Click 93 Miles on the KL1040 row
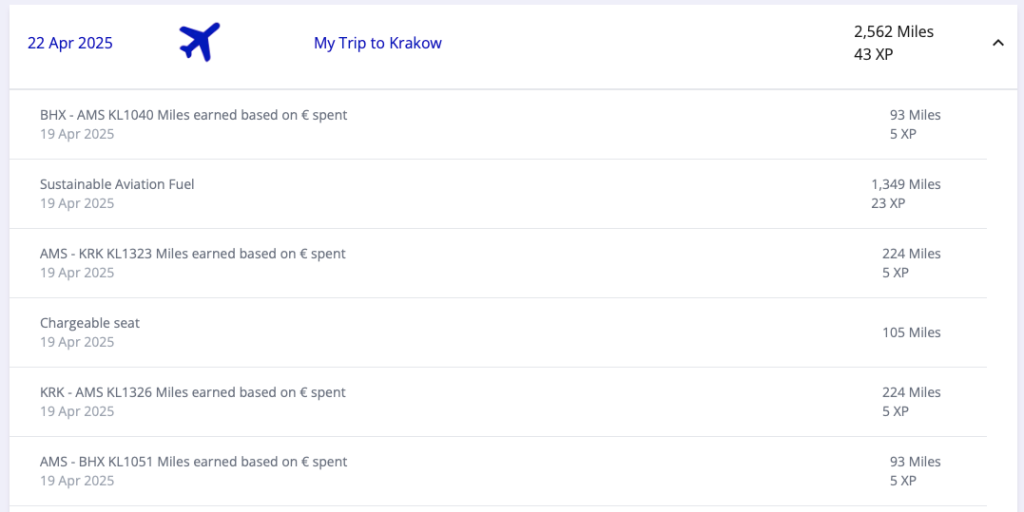 (x=915, y=115)
